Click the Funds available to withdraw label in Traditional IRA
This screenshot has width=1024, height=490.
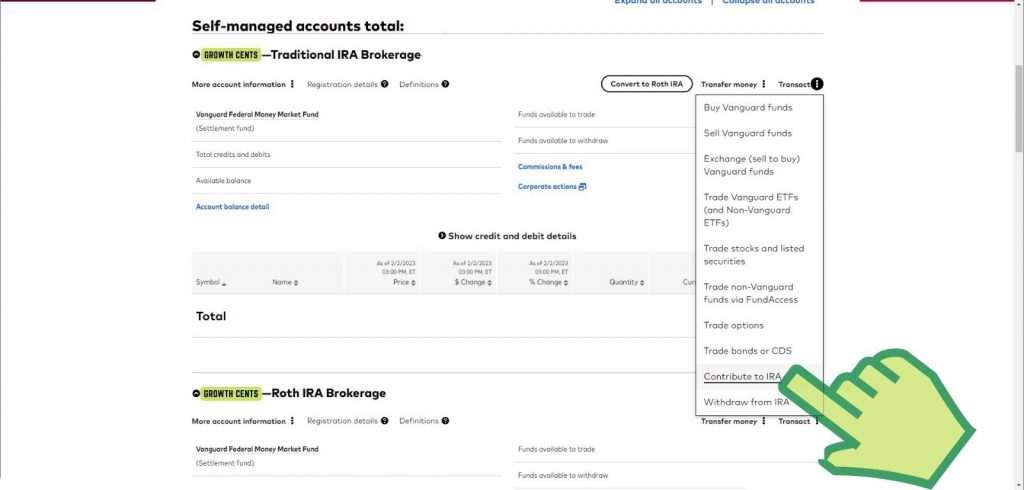(x=563, y=140)
